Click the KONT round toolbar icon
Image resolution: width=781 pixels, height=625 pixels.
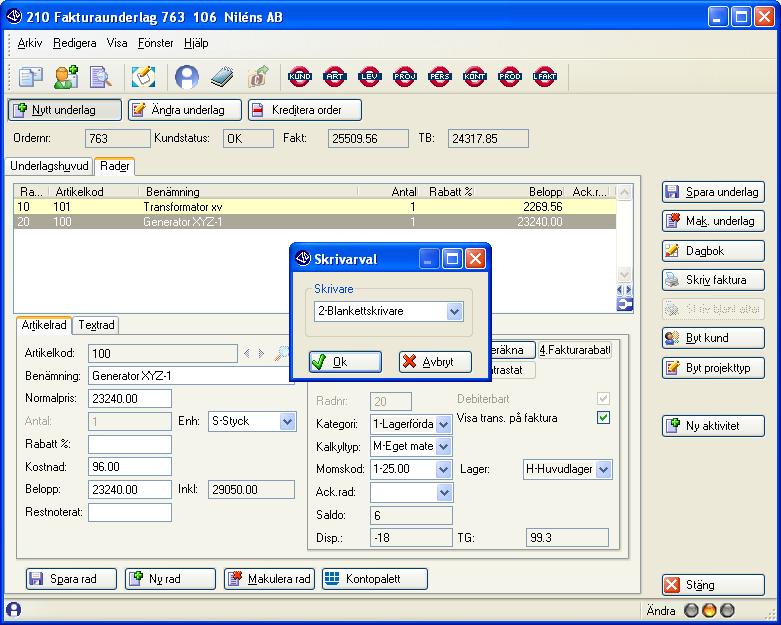(x=474, y=76)
